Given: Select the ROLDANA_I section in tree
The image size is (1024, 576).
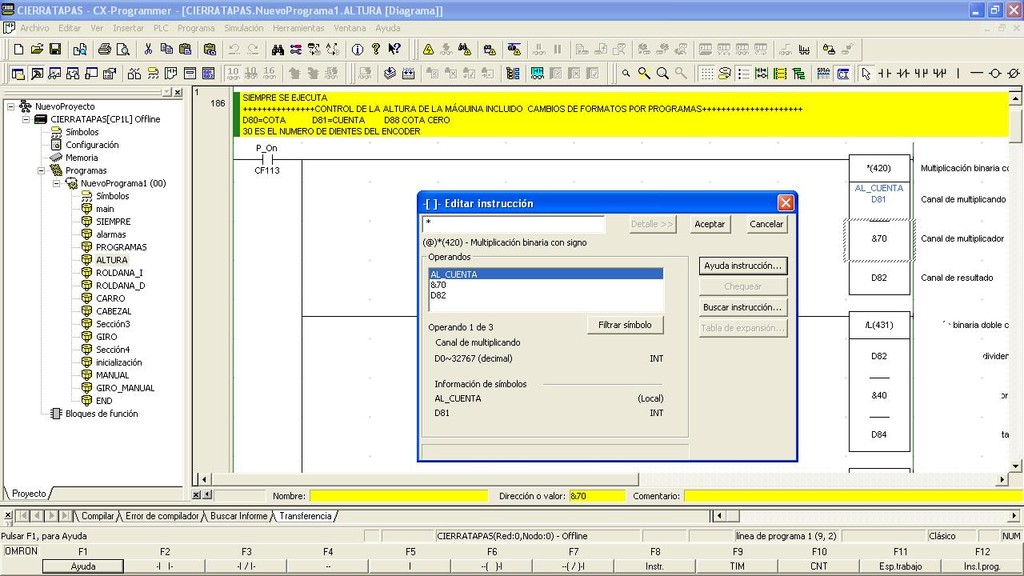Looking at the screenshot, I should pos(119,273).
